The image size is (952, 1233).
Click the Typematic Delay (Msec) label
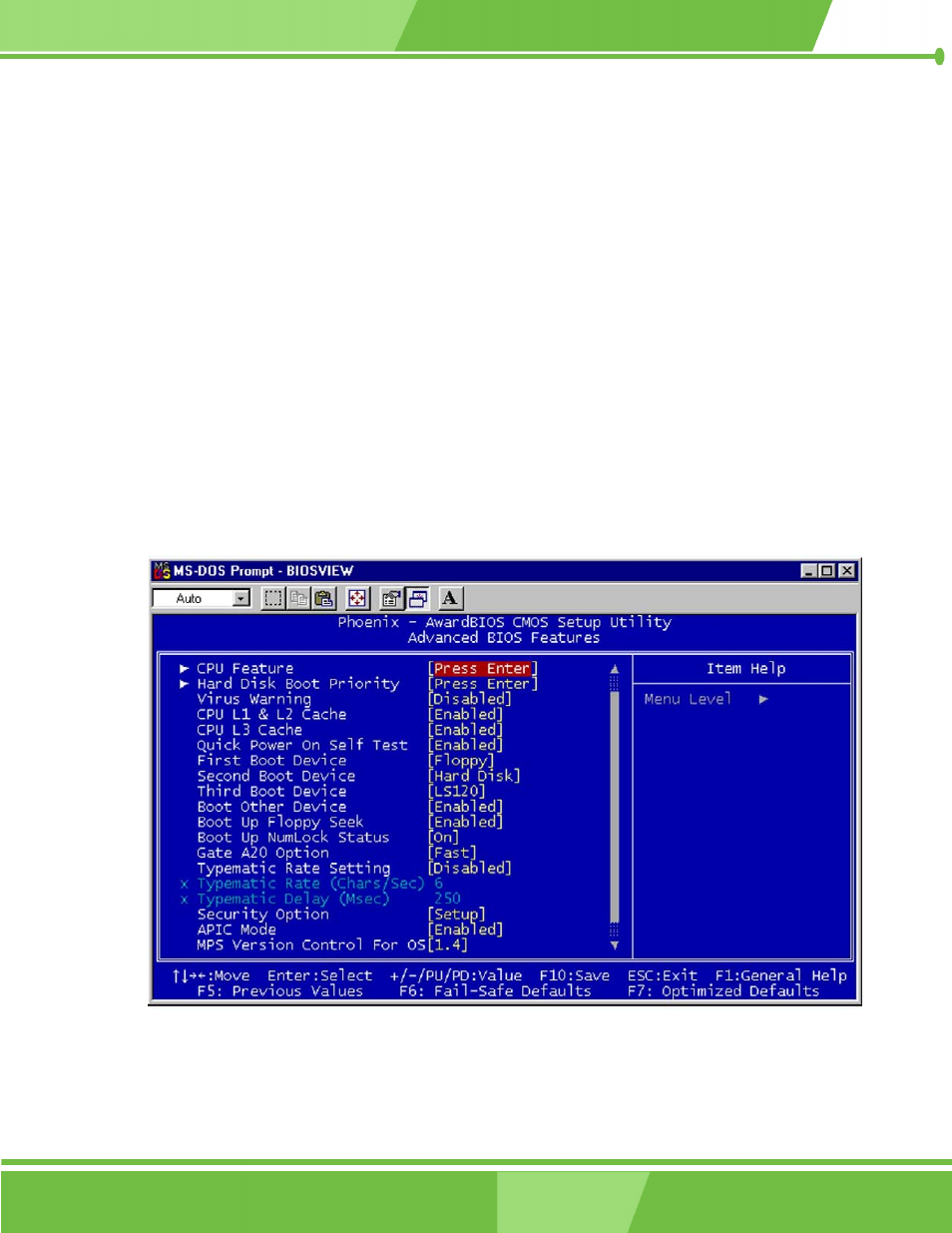click(x=293, y=899)
